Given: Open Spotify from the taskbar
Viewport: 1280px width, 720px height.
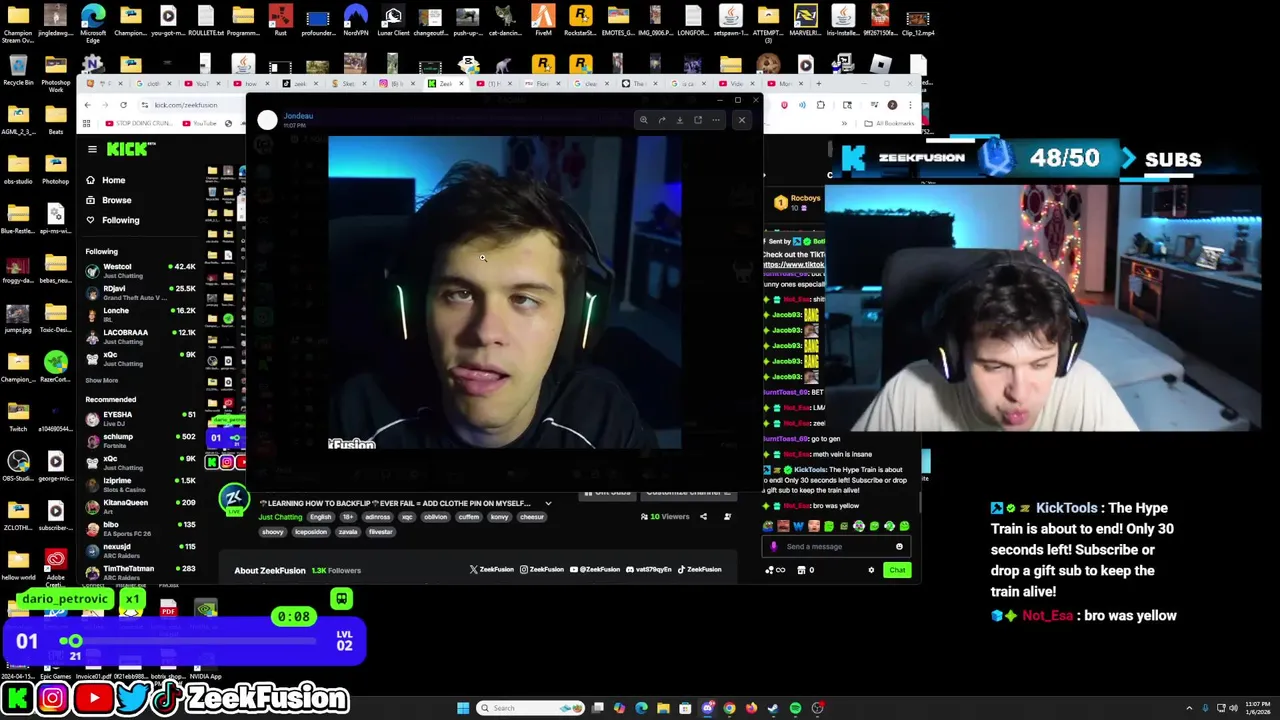Looking at the screenshot, I should [795, 708].
